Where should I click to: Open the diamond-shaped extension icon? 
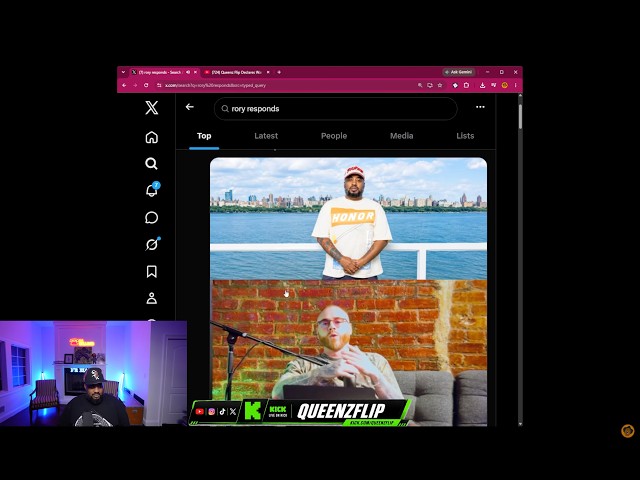point(455,85)
